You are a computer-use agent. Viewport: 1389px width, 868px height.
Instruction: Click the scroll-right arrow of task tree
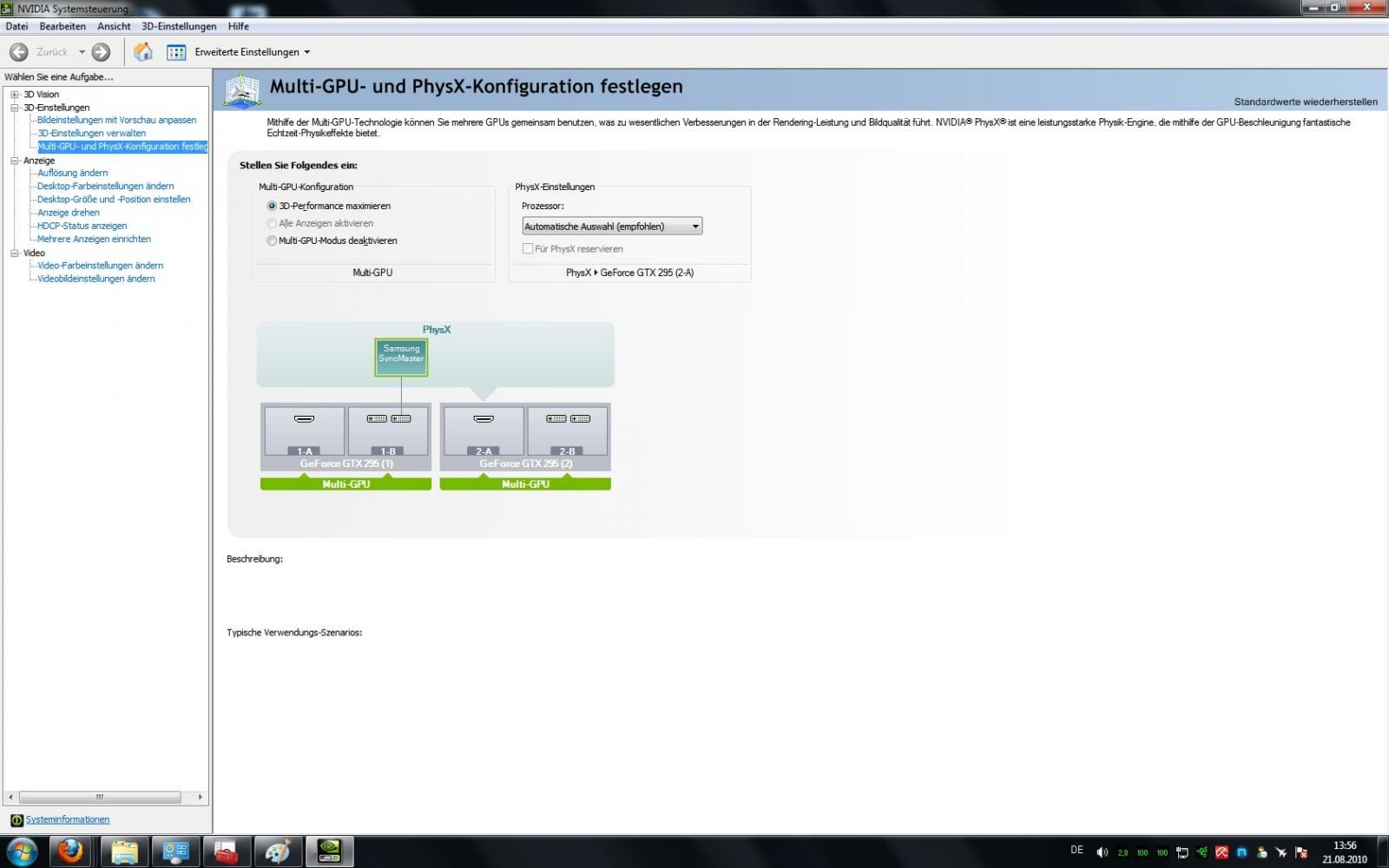[201, 797]
